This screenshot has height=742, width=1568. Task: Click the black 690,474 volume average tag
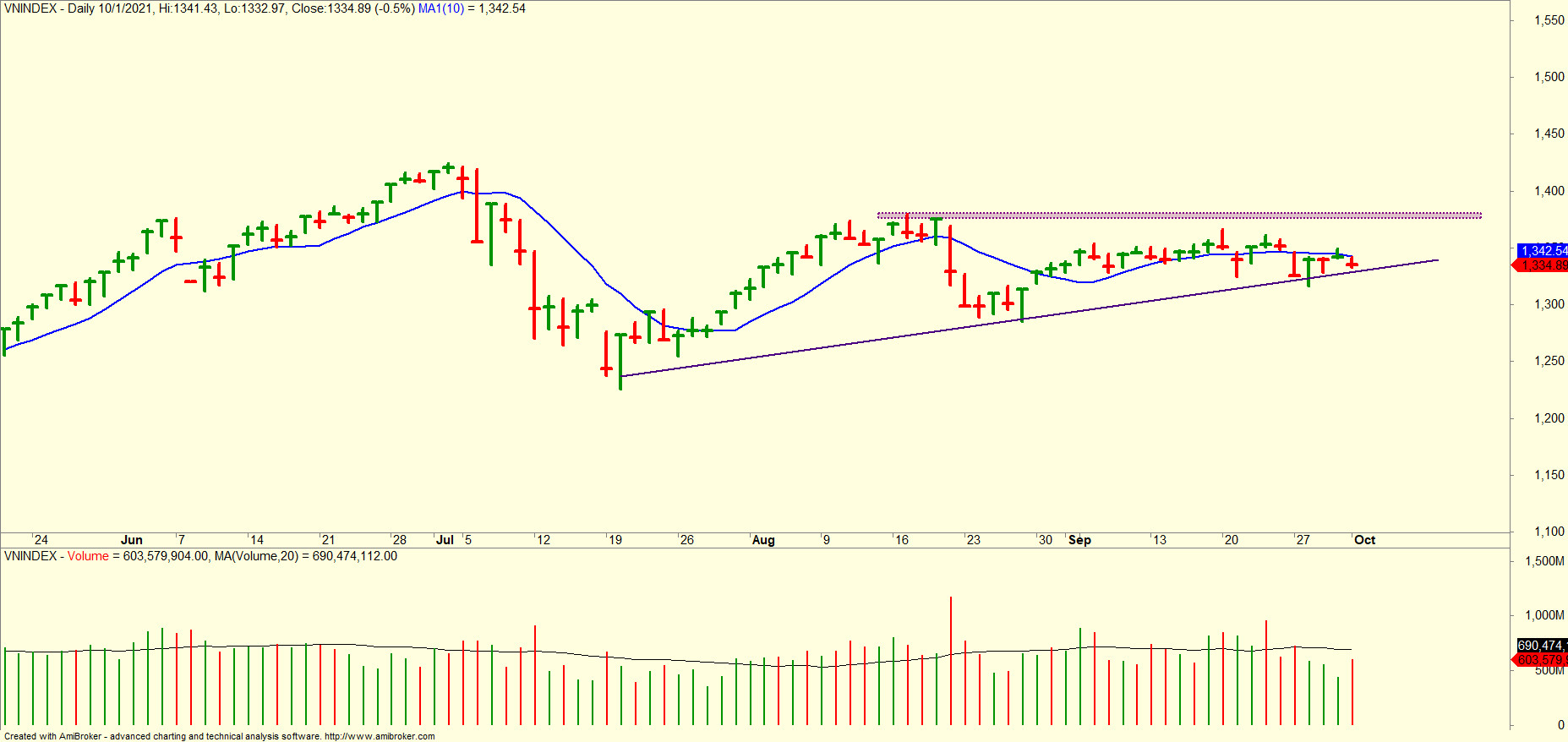pyautogui.click(x=1543, y=646)
